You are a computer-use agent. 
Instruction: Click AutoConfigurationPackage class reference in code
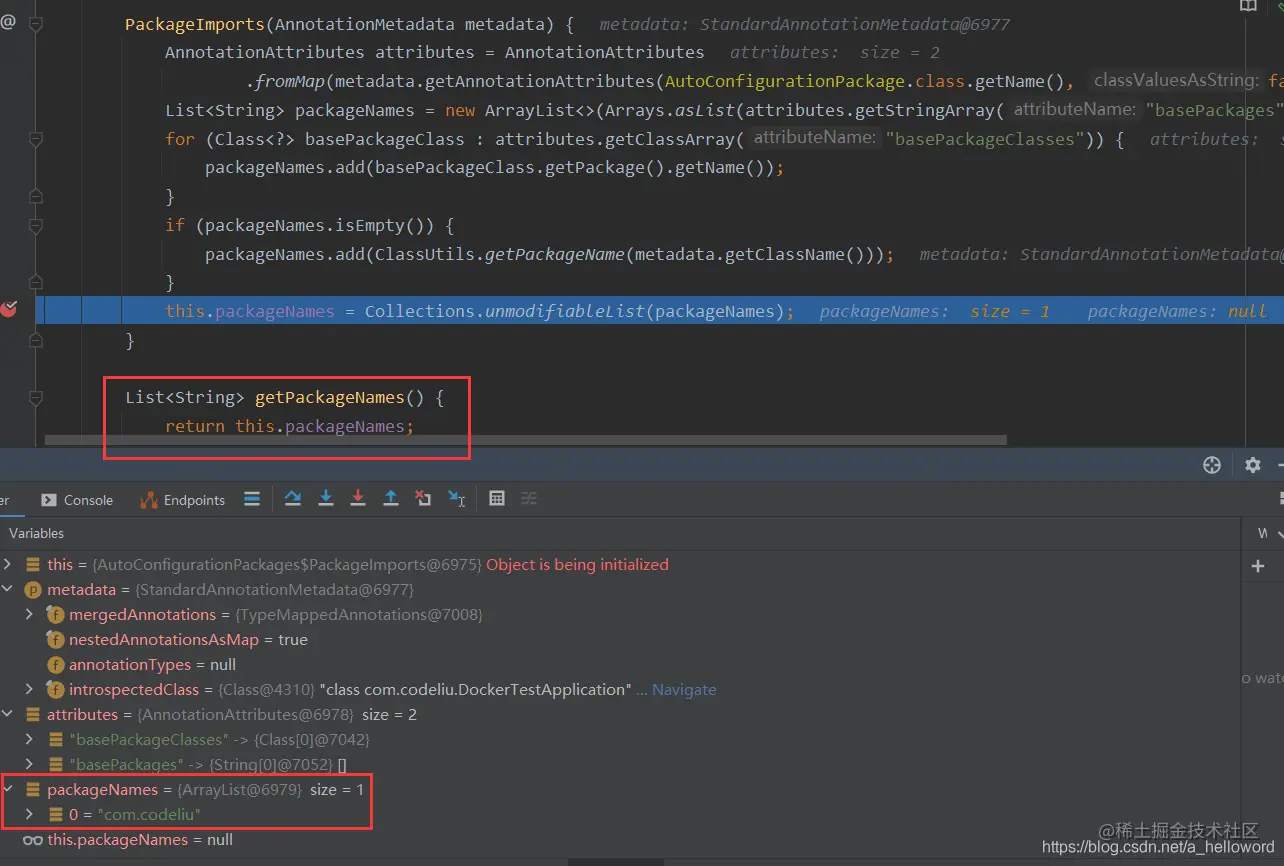point(785,81)
